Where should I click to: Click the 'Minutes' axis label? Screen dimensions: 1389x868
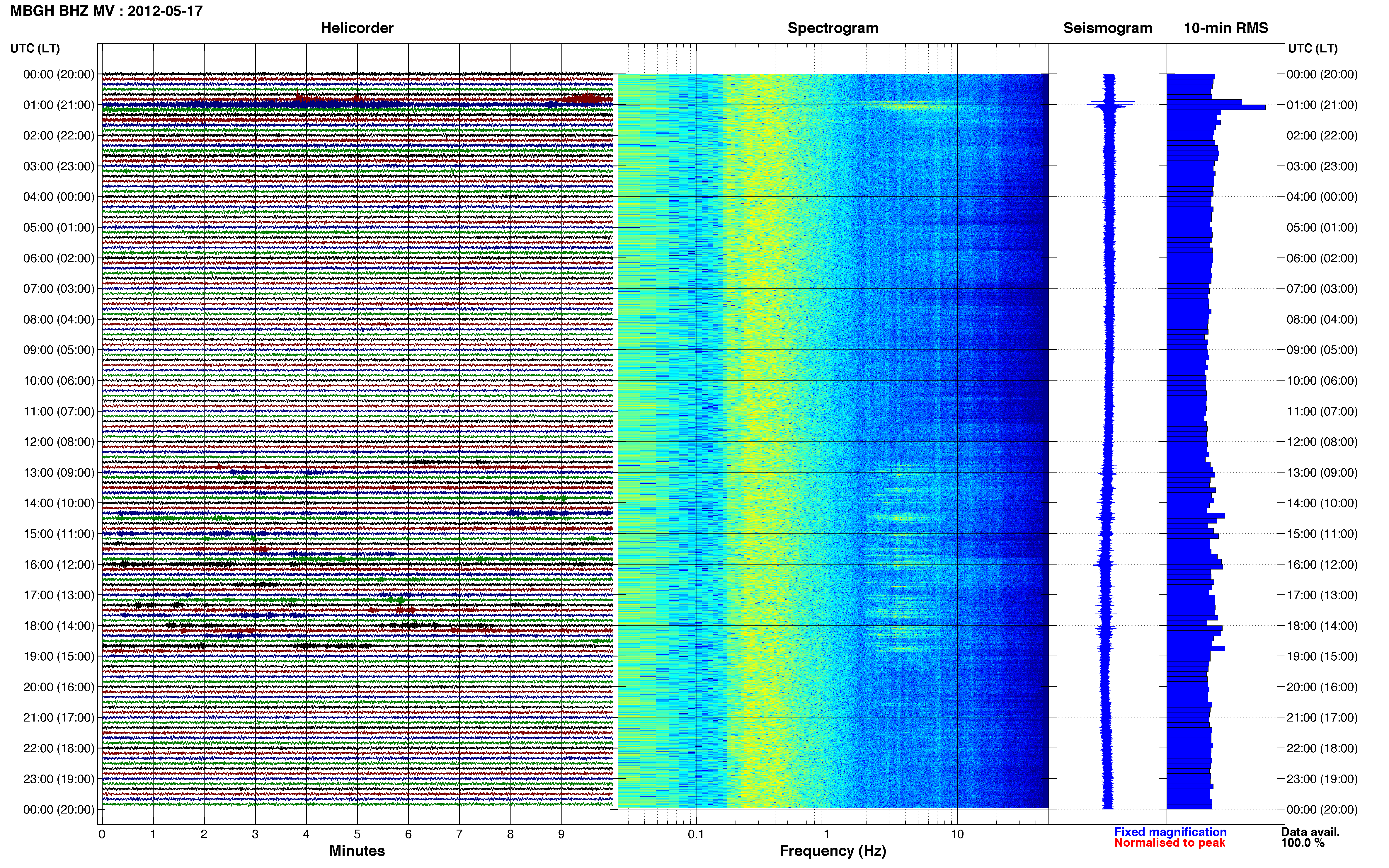coord(357,851)
